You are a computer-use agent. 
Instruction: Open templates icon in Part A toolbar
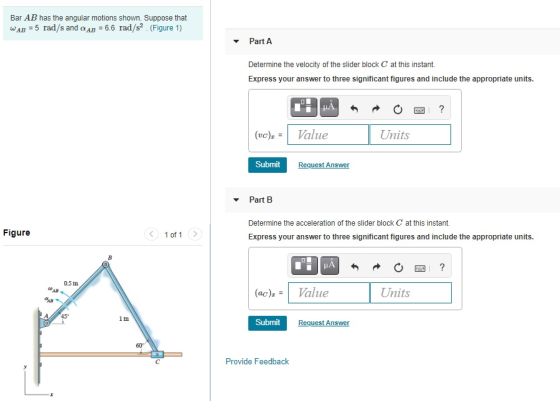304,107
